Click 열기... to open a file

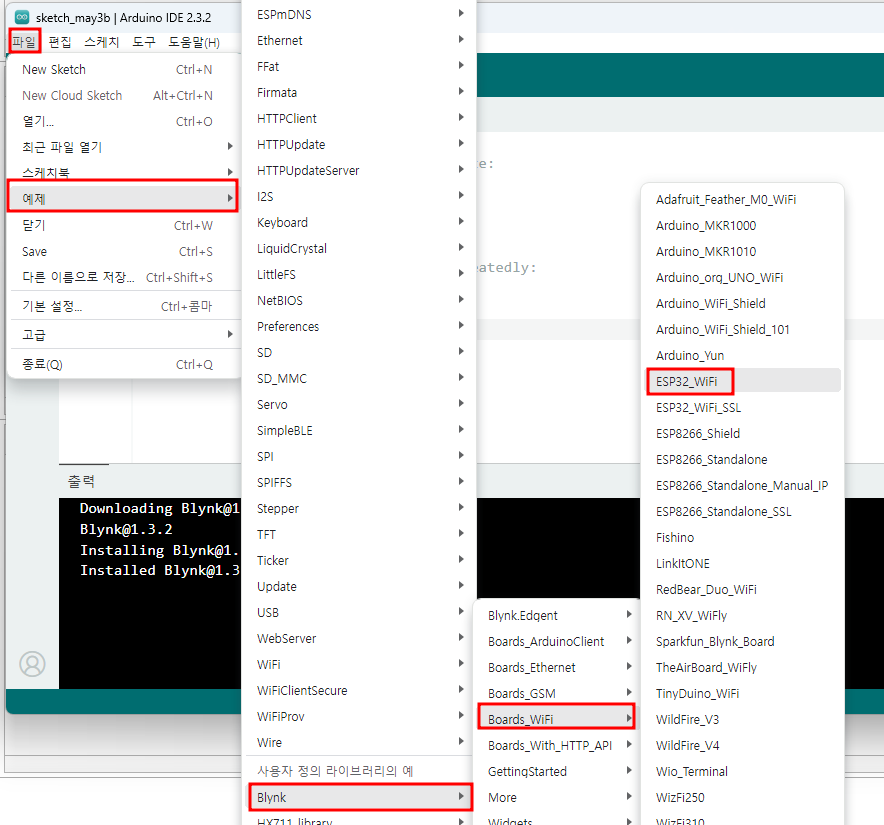[x=124, y=121]
